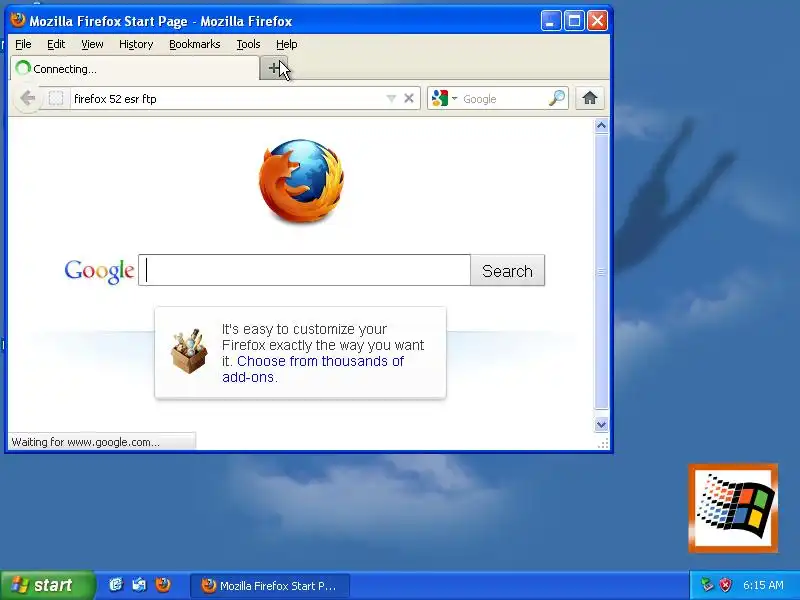Click the Google logo beside search field
The width and height of the screenshot is (800, 600).
point(99,271)
